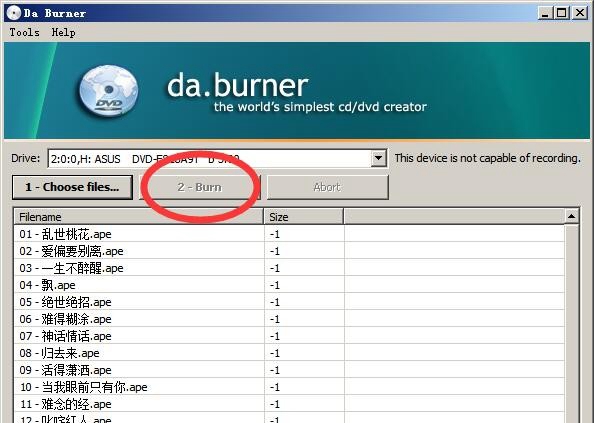
Task: Sort by the Filename column header
Action: 139,217
